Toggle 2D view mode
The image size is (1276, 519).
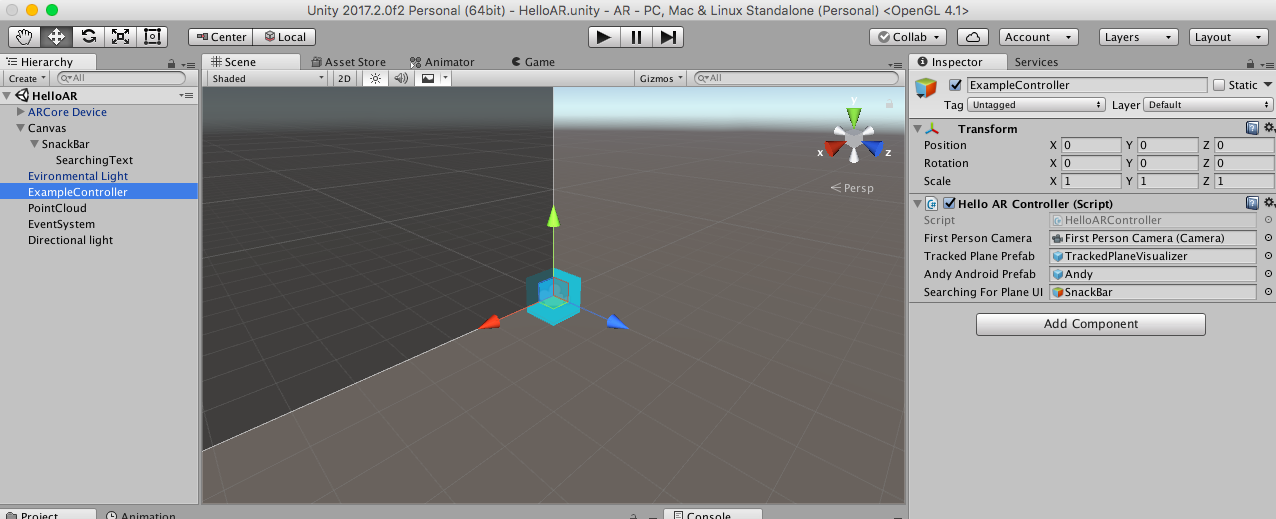pyautogui.click(x=344, y=78)
